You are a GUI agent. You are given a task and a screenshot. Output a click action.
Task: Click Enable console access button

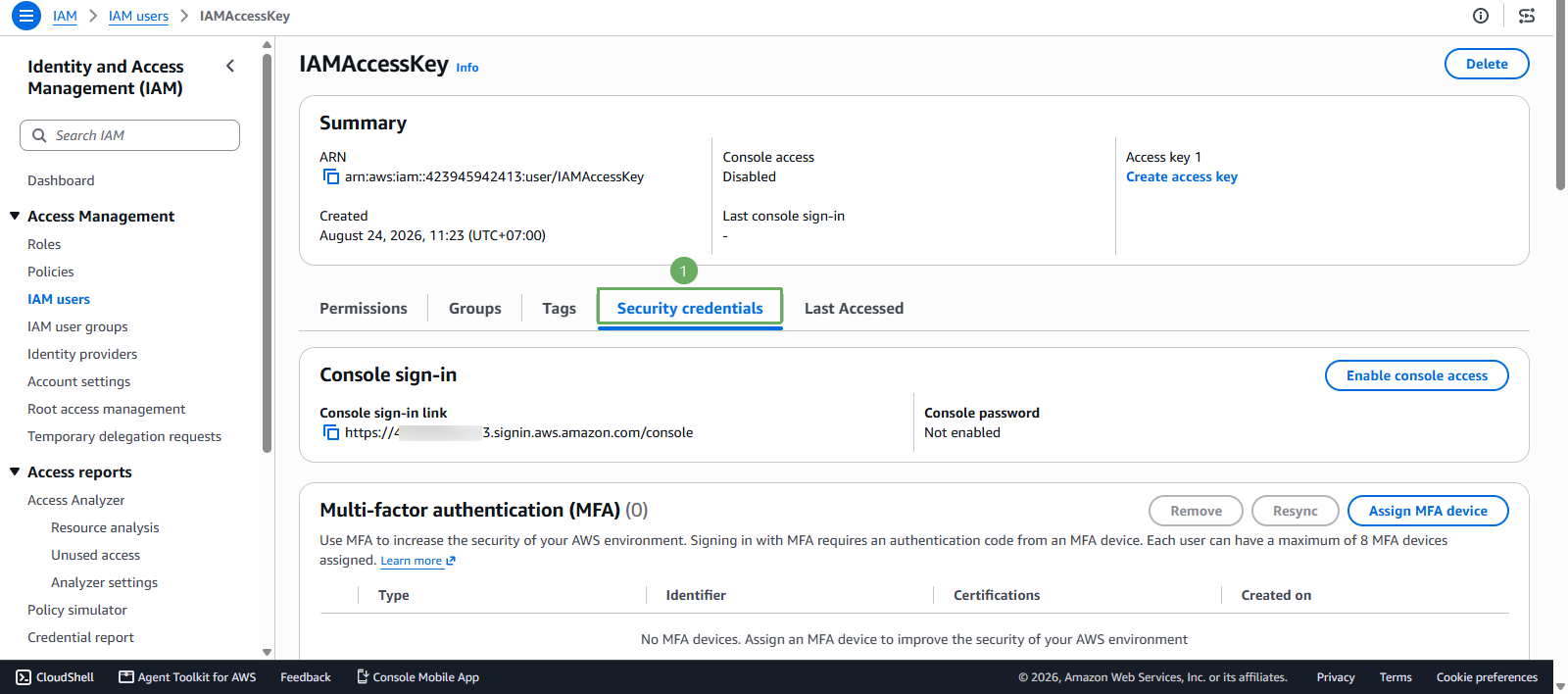click(1417, 375)
